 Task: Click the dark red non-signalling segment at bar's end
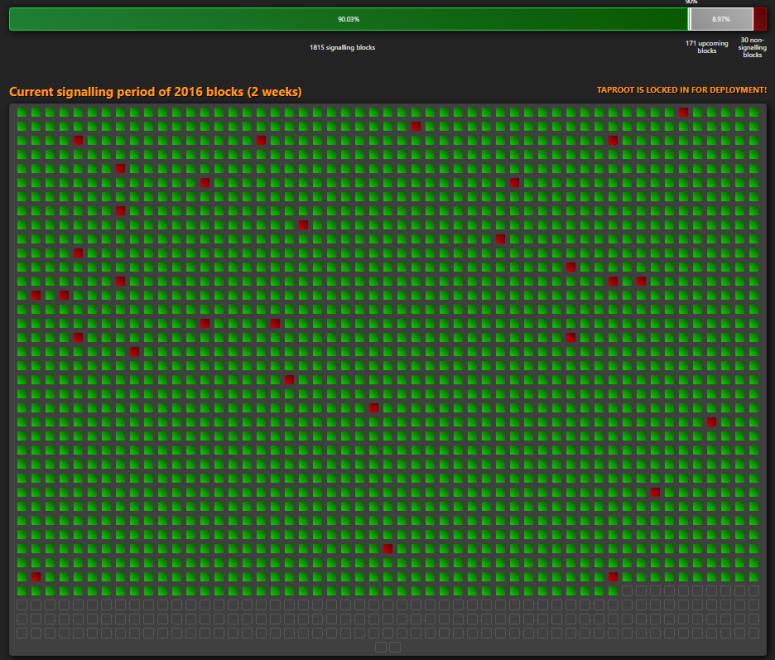click(x=760, y=19)
